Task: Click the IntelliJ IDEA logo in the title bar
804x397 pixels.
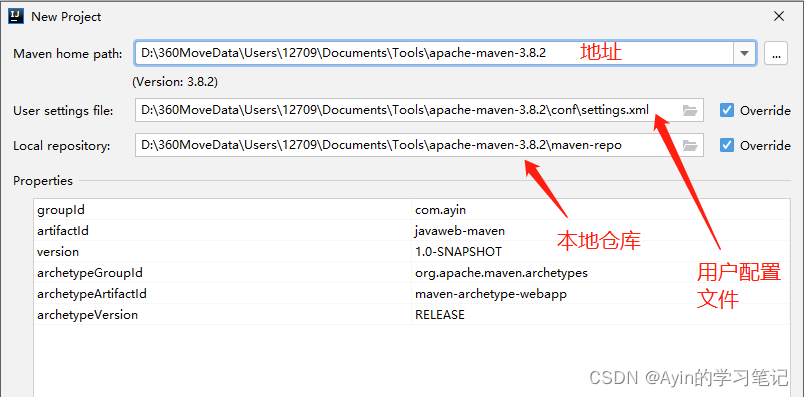Action: pos(16,16)
